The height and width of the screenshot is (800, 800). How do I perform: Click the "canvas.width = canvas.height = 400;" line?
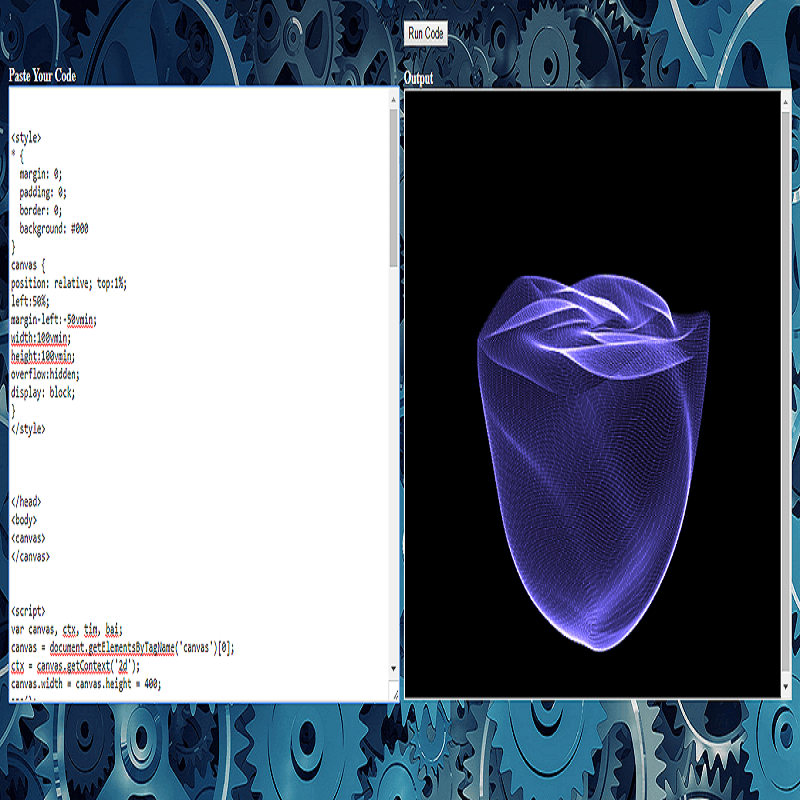click(85, 684)
